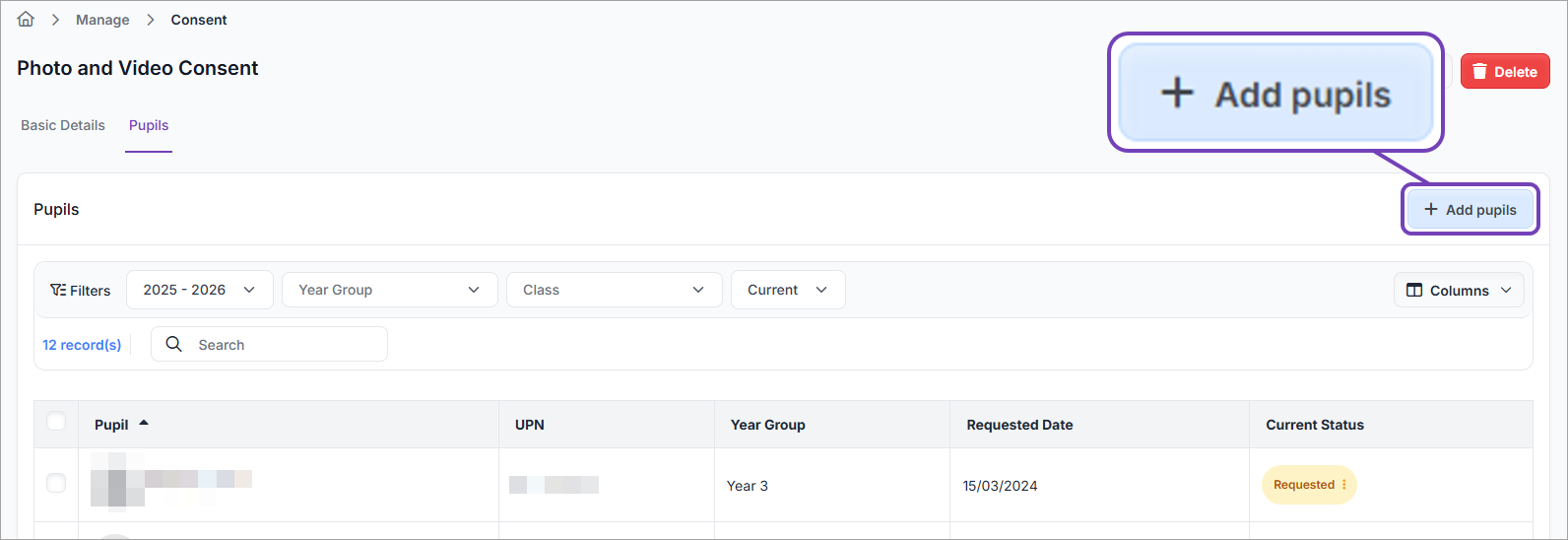The width and height of the screenshot is (1568, 540).
Task: Go to Manage in the breadcrumb
Action: point(102,20)
